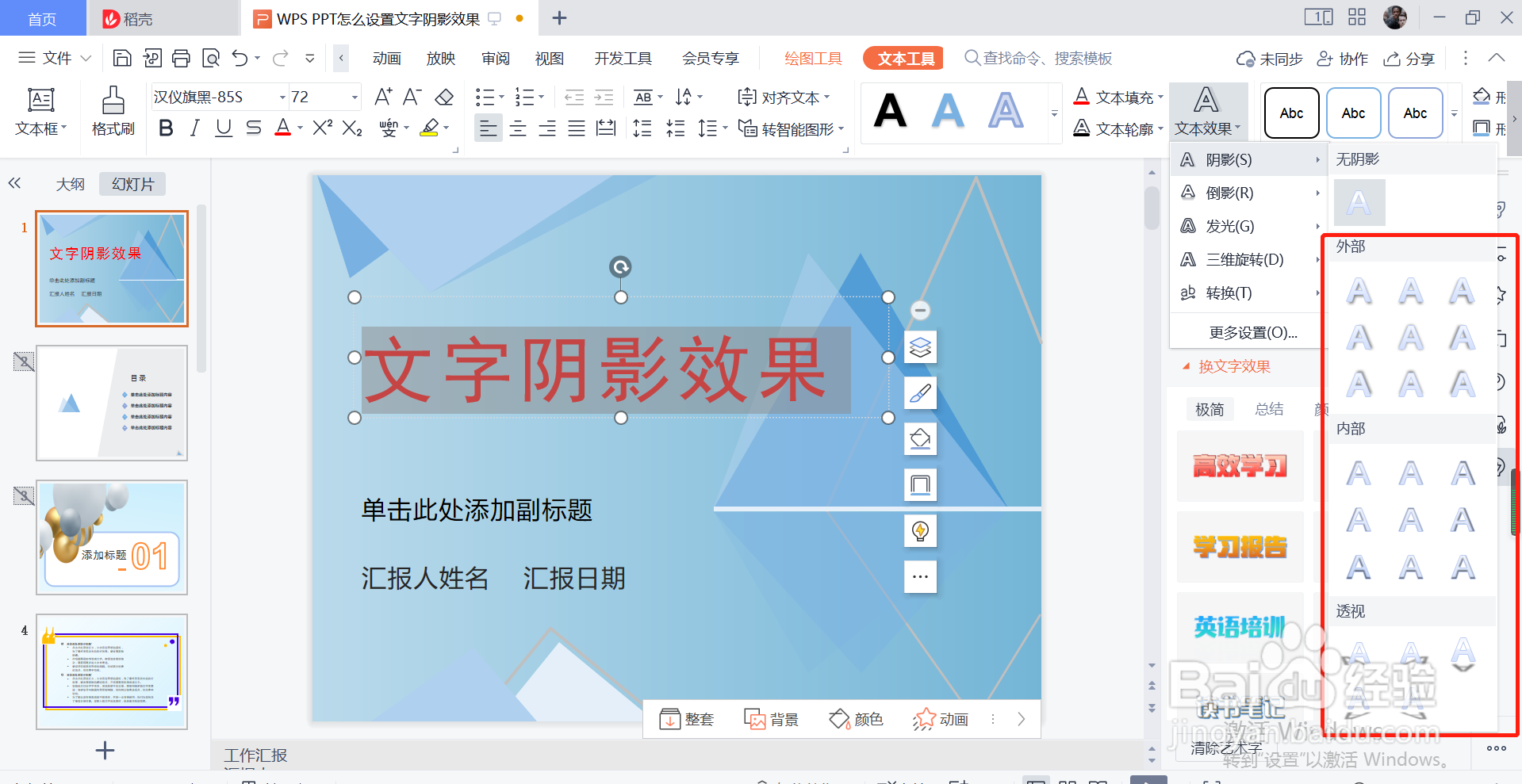Expand the 文件 menu arrow
This screenshot has width=1522, height=784.
[86, 58]
